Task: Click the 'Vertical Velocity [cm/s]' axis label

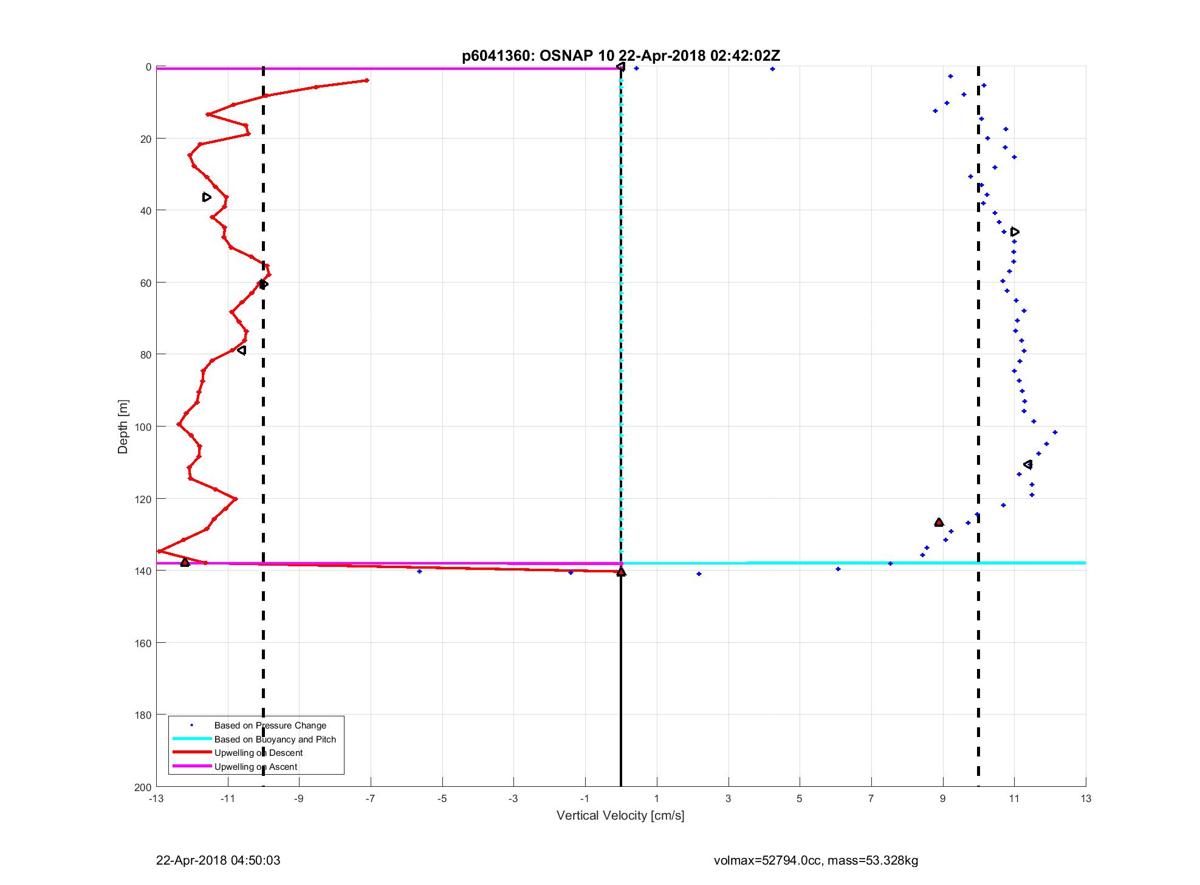Action: pos(620,816)
